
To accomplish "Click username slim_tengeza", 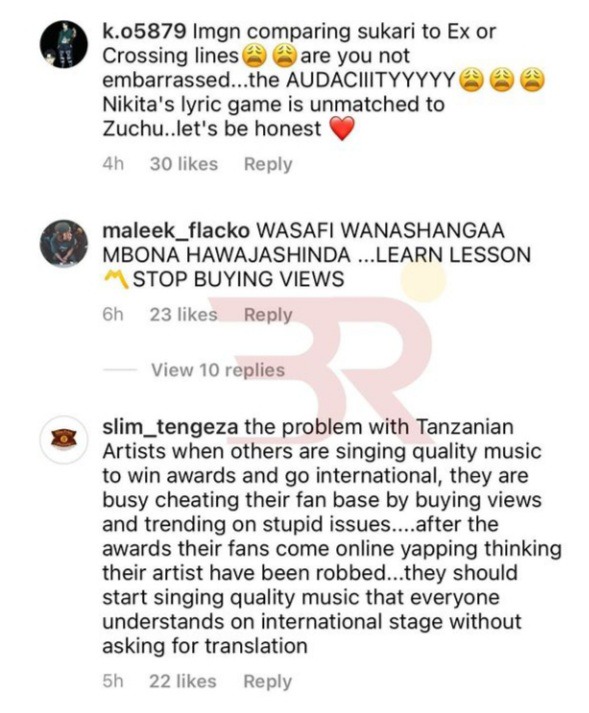I will click(170, 427).
